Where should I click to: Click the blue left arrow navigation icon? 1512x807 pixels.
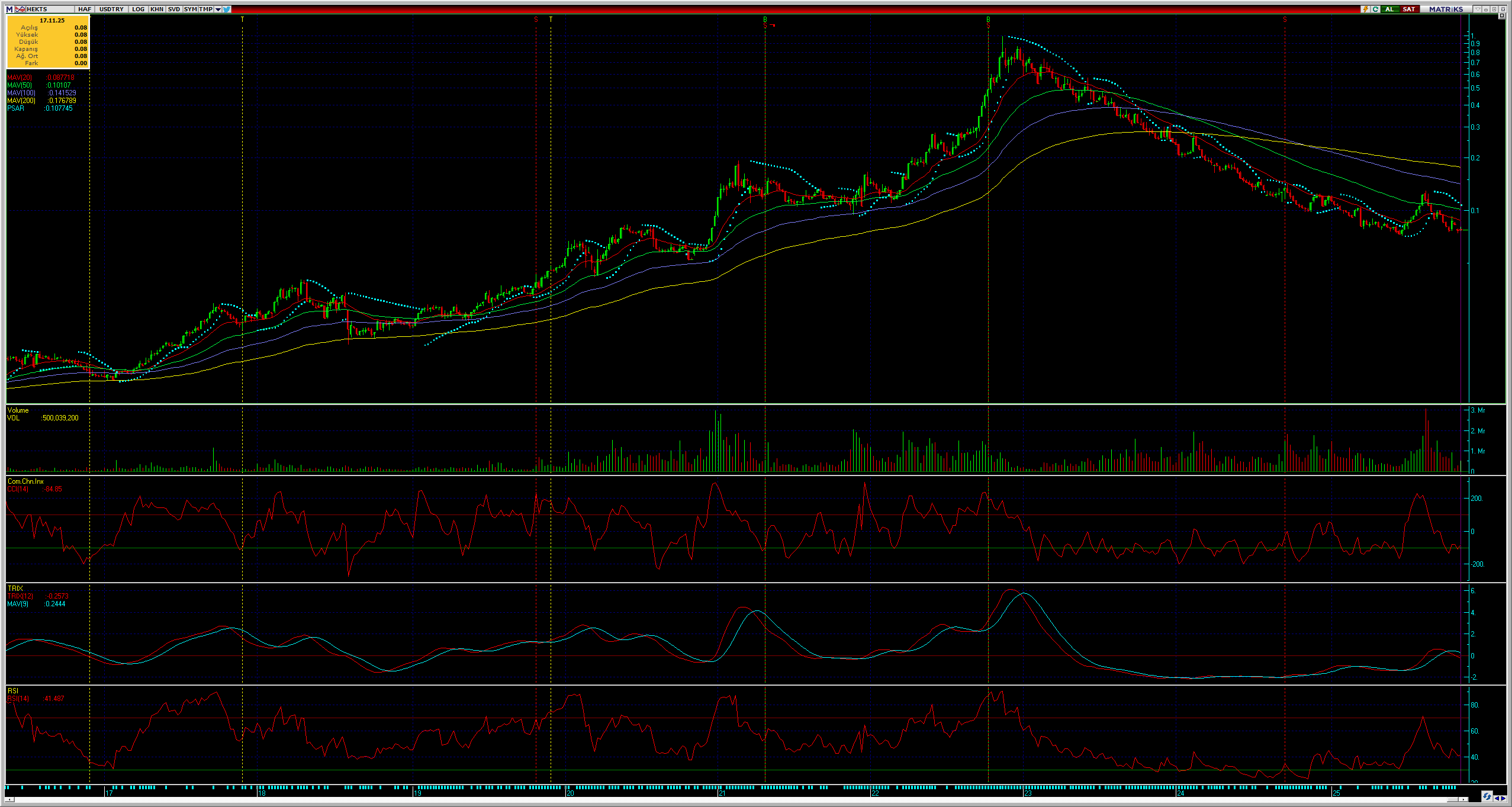pyautogui.click(x=1497, y=798)
